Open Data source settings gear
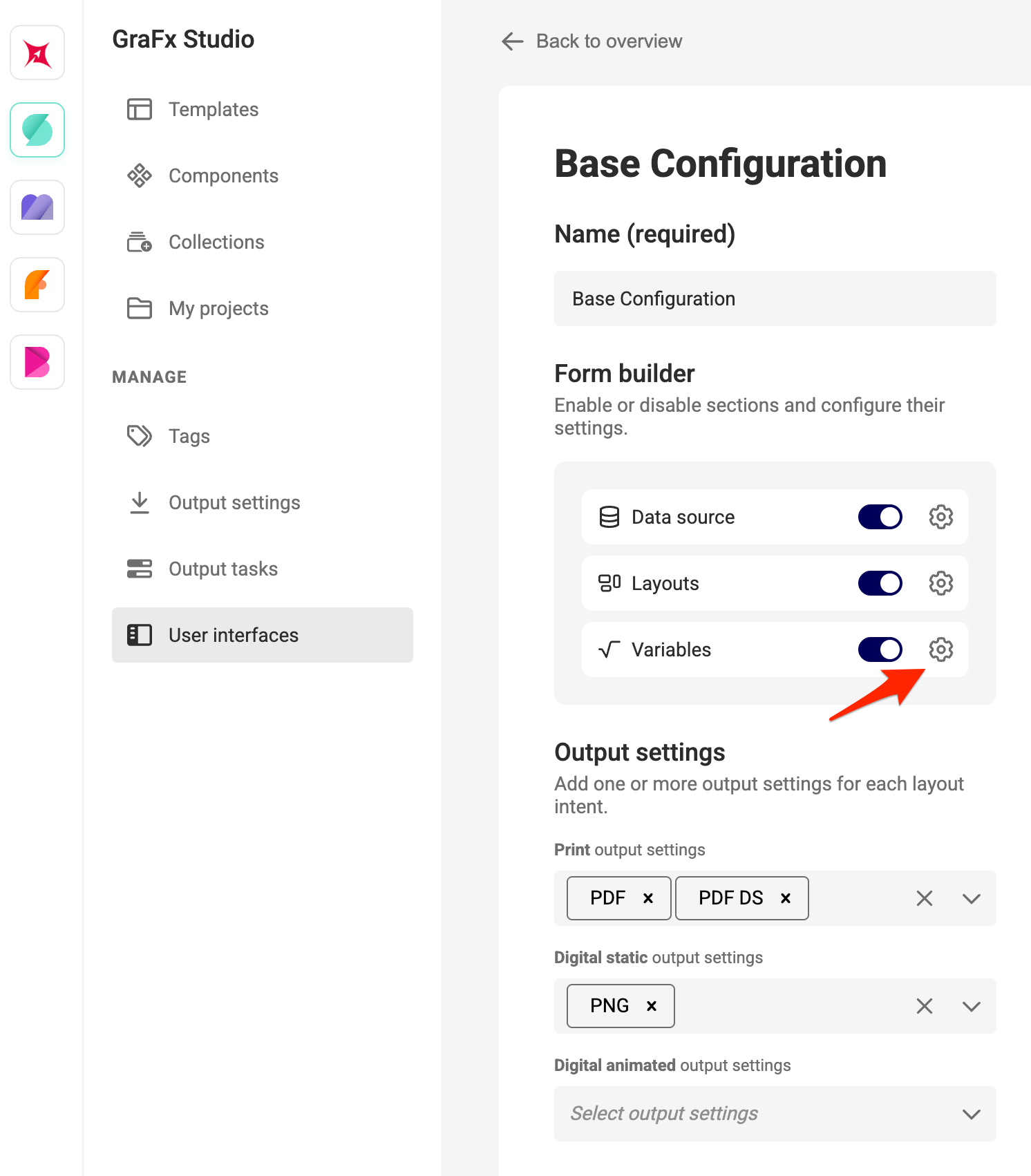Image resolution: width=1031 pixels, height=1176 pixels. point(941,517)
